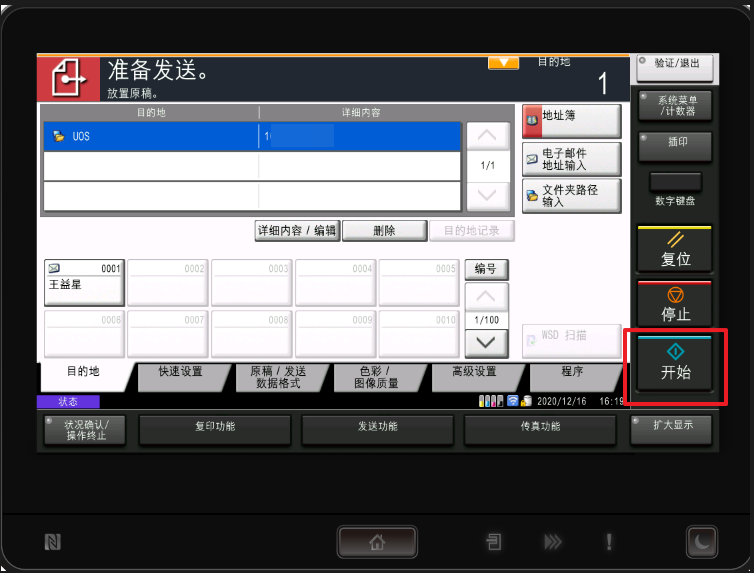This screenshot has height=573, width=754.
Task: Tap the WSD Scan (WSD 扫描) button
Action: point(572,340)
